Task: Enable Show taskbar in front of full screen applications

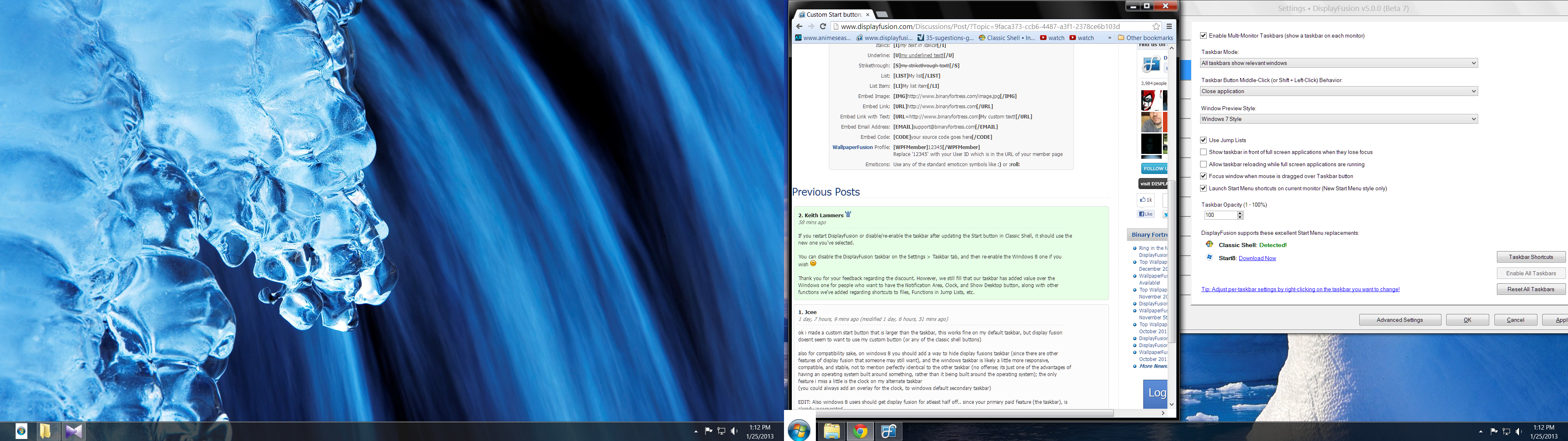Action: pyautogui.click(x=1203, y=152)
